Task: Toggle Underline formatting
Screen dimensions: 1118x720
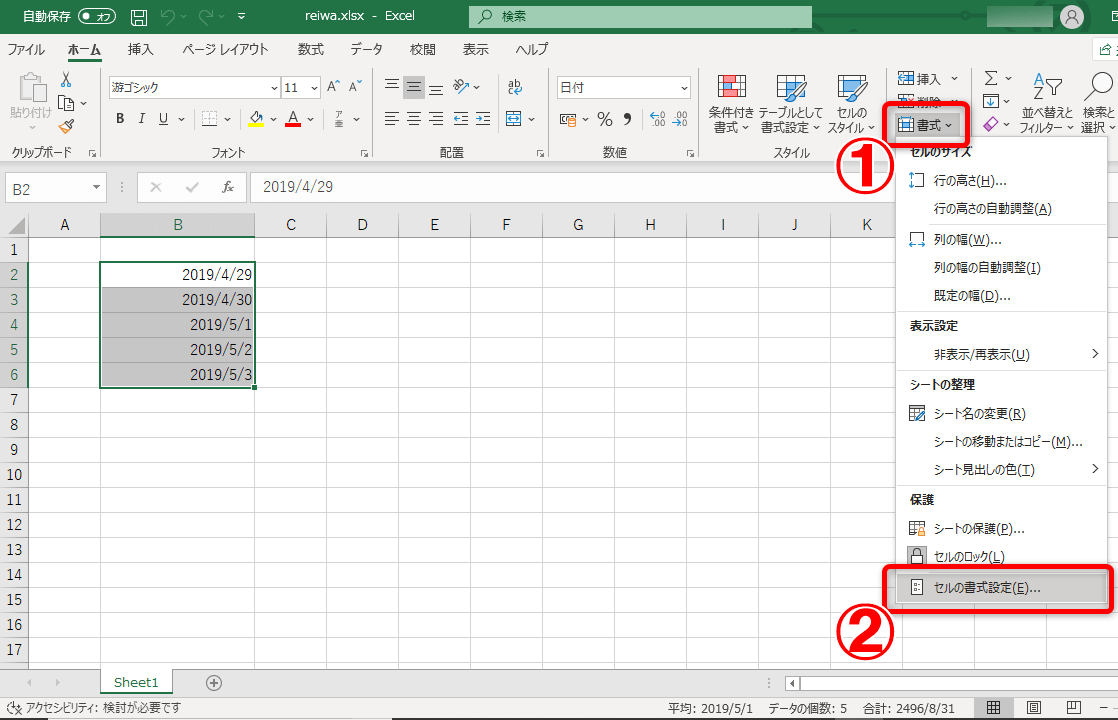Action: (163, 119)
